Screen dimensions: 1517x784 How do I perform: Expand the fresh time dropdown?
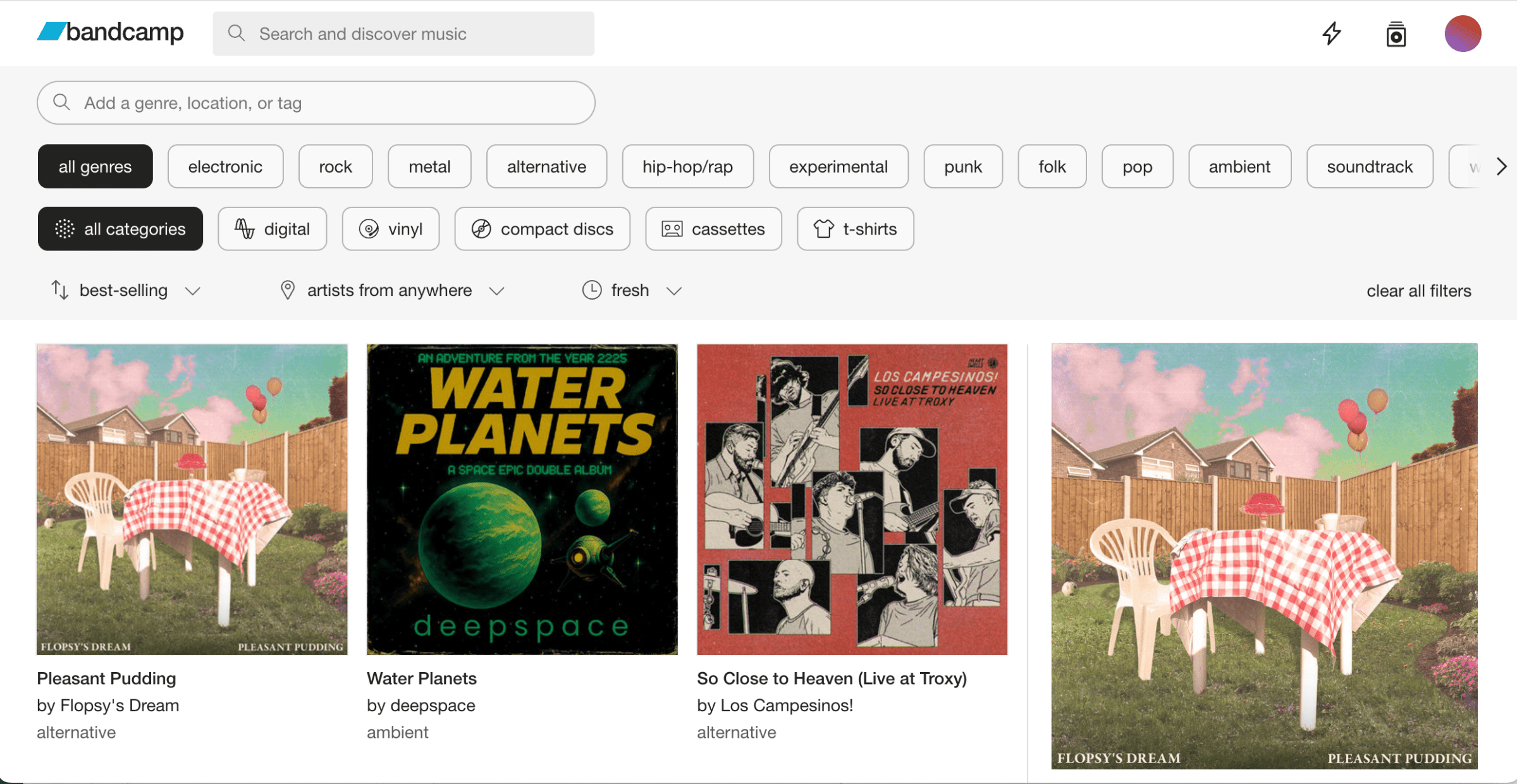pos(674,291)
